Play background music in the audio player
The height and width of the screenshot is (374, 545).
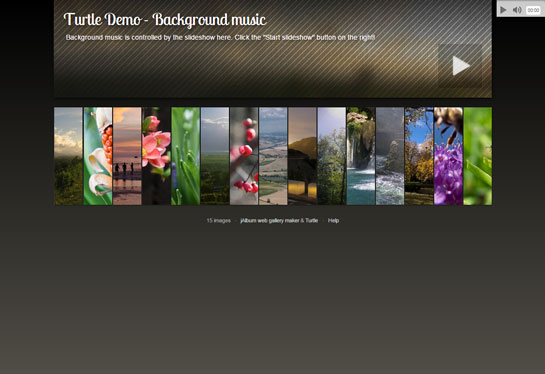[x=503, y=10]
